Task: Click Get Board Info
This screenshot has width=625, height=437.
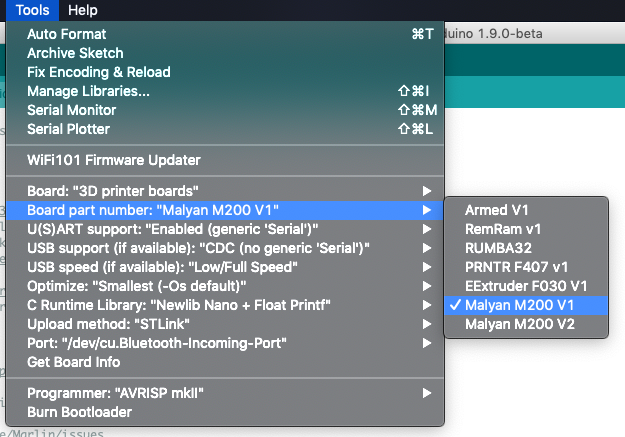Action: pyautogui.click(x=225, y=362)
